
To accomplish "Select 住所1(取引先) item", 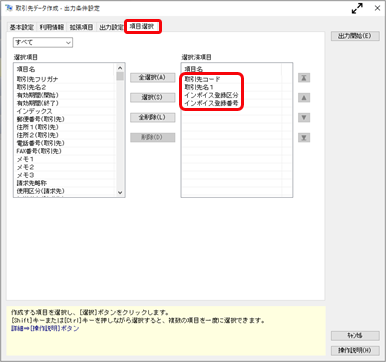I will (x=37, y=127).
